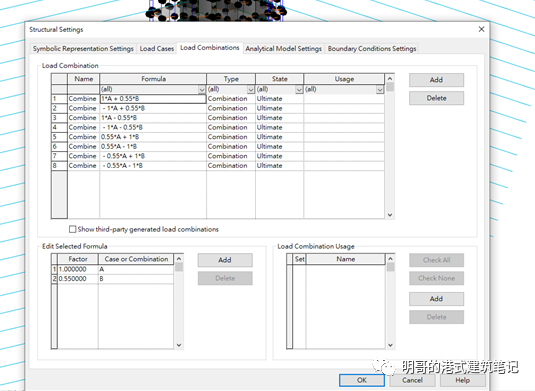
Task: Select row header number 8 in combinations
Action: pyautogui.click(x=59, y=165)
